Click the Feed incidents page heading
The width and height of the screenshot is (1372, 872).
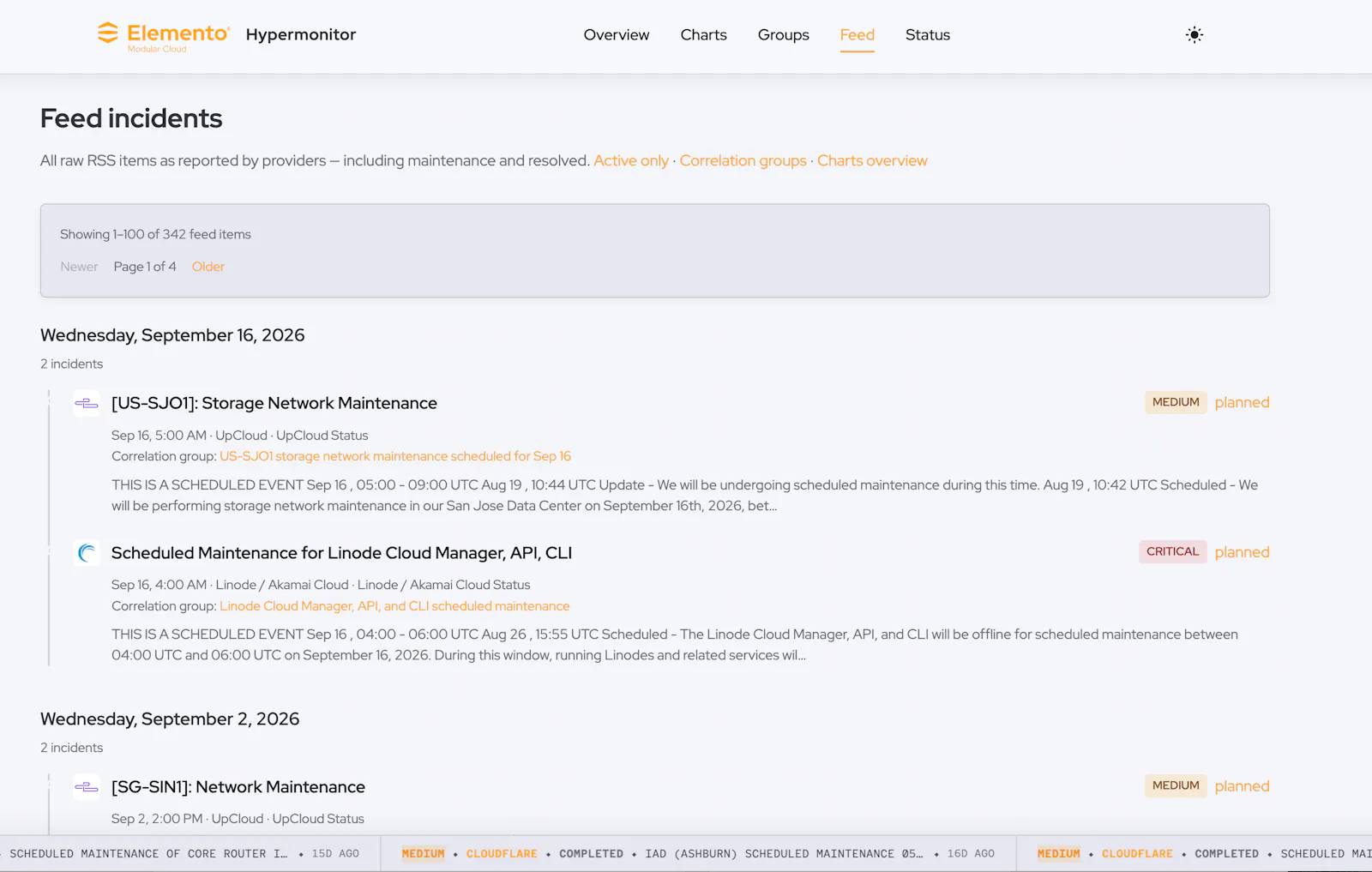131,118
